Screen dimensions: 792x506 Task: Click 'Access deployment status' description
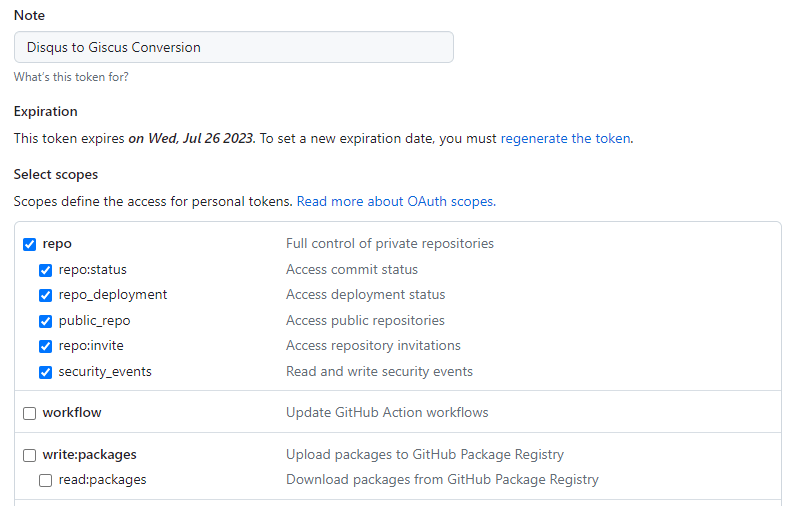pyautogui.click(x=366, y=294)
